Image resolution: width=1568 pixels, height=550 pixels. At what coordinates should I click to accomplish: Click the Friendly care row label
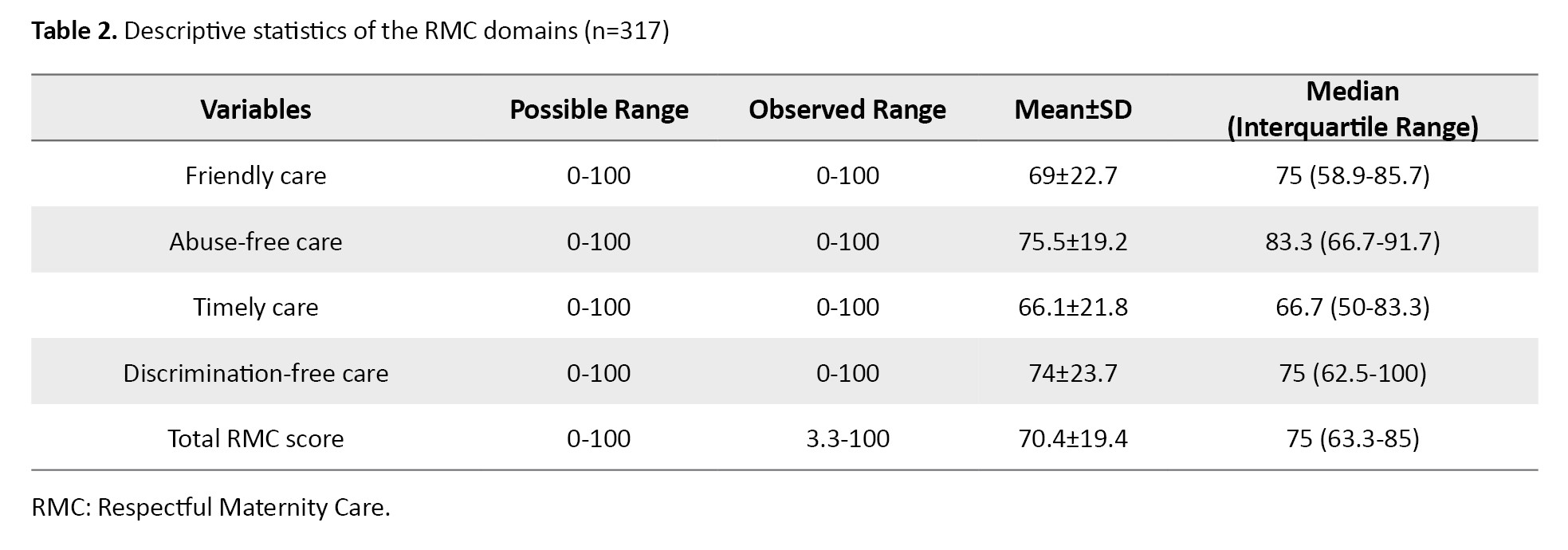coord(255,175)
